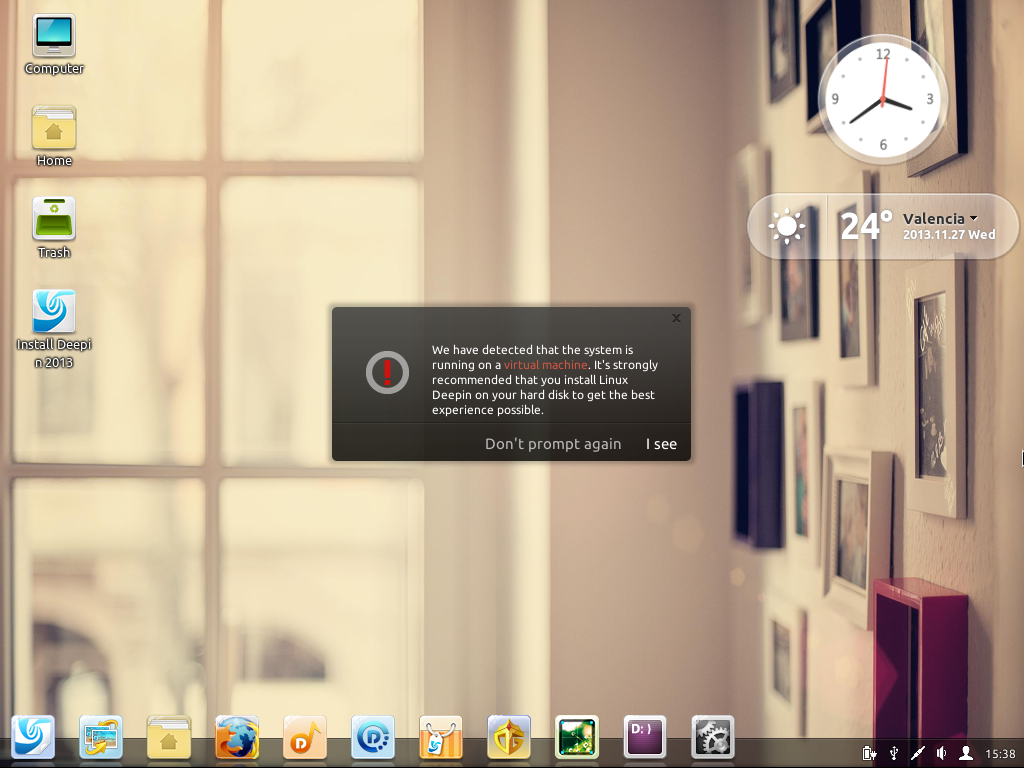The height and width of the screenshot is (768, 1024).
Task: Open System Settings gear in dock
Action: click(x=712, y=737)
